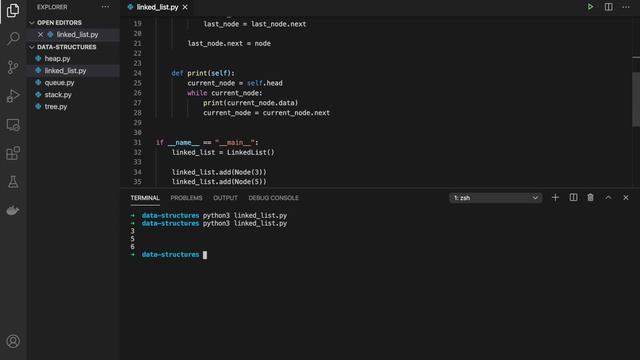Select the linked_list.py editor tab
Image resolution: width=640 pixels, height=360 pixels.
157,7
